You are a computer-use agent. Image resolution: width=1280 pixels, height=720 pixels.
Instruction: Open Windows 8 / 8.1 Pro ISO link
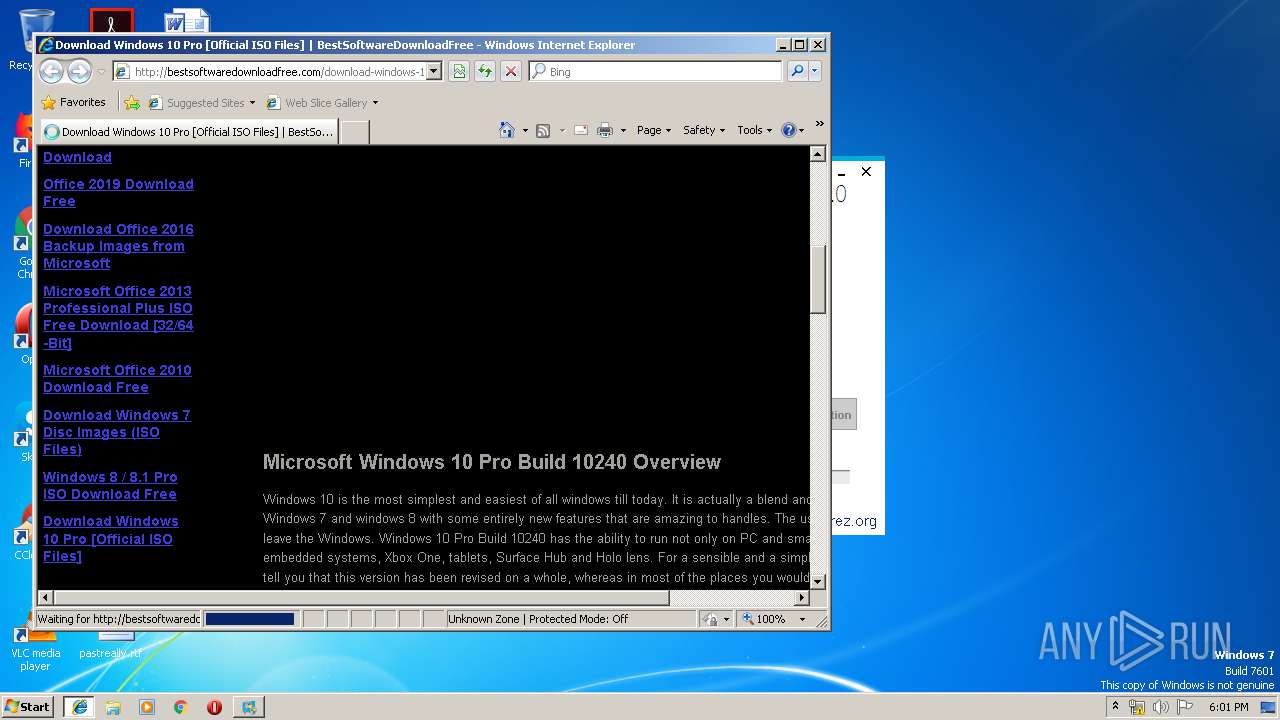coord(110,485)
